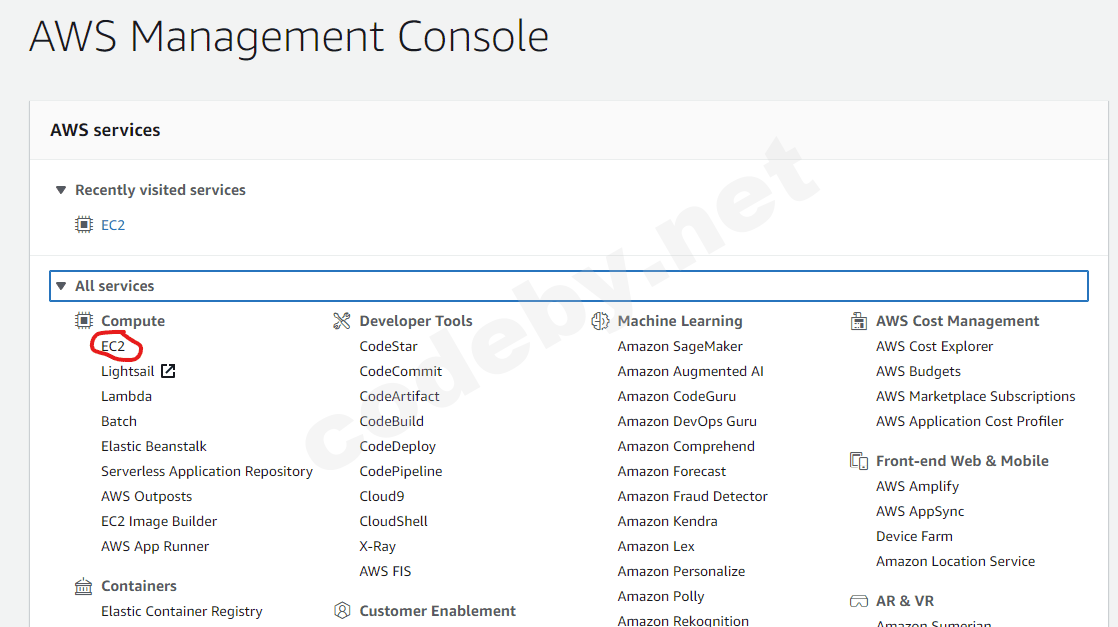The height and width of the screenshot is (627, 1118).
Task: Click the Customer Enablement icon
Action: pyautogui.click(x=342, y=611)
